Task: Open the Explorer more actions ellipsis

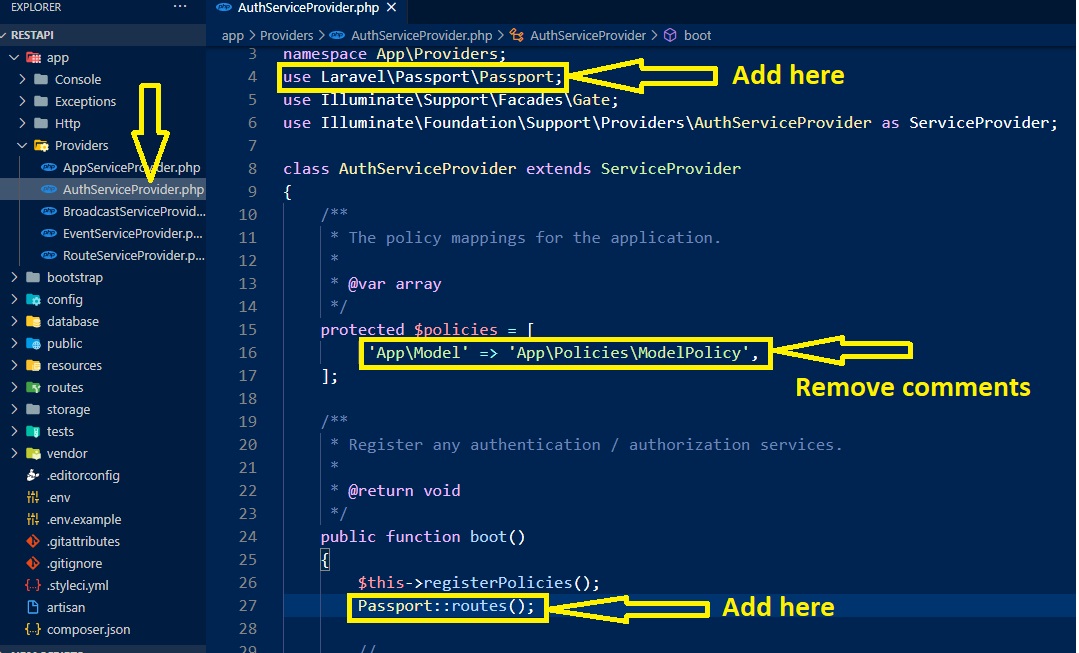Action: pyautogui.click(x=180, y=7)
